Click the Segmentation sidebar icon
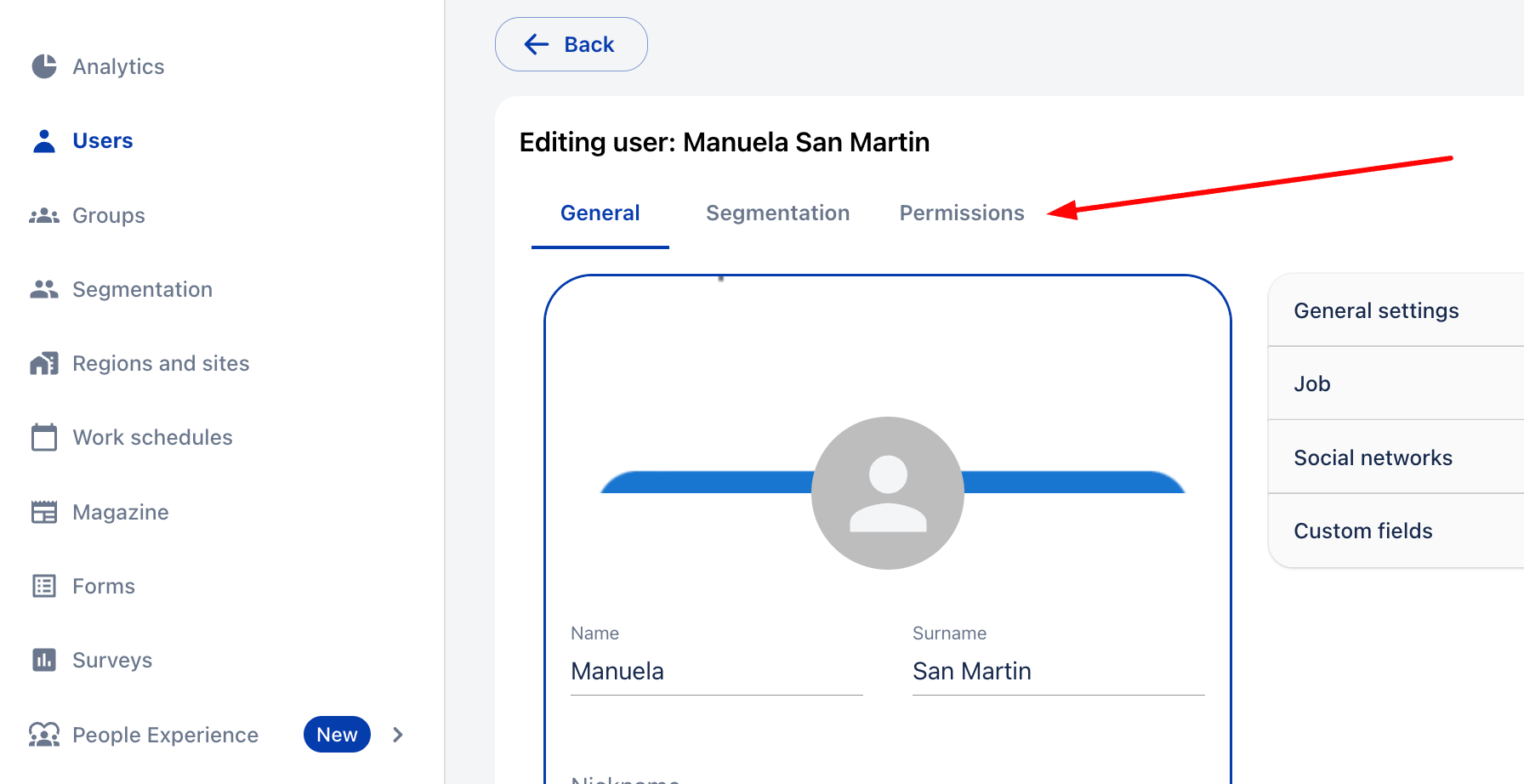 point(44,290)
